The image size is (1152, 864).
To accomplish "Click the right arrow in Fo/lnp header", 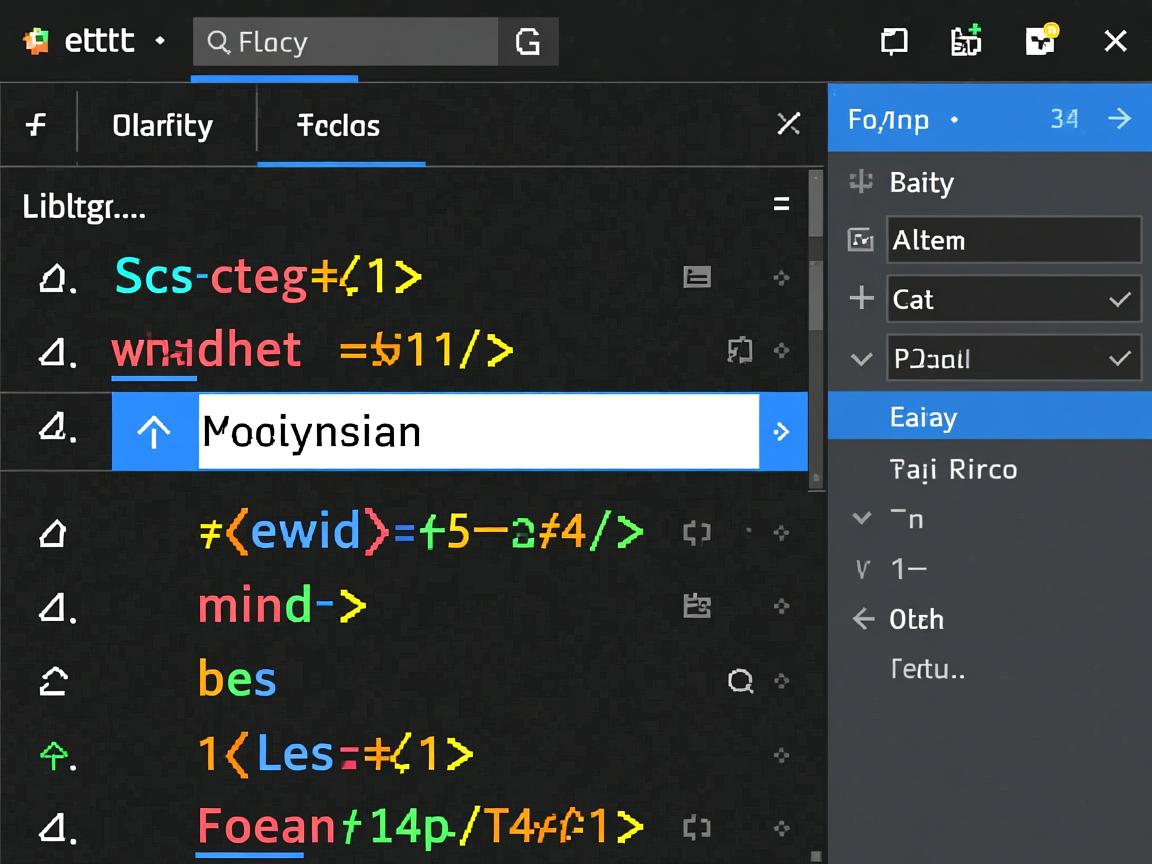I will (x=1120, y=119).
